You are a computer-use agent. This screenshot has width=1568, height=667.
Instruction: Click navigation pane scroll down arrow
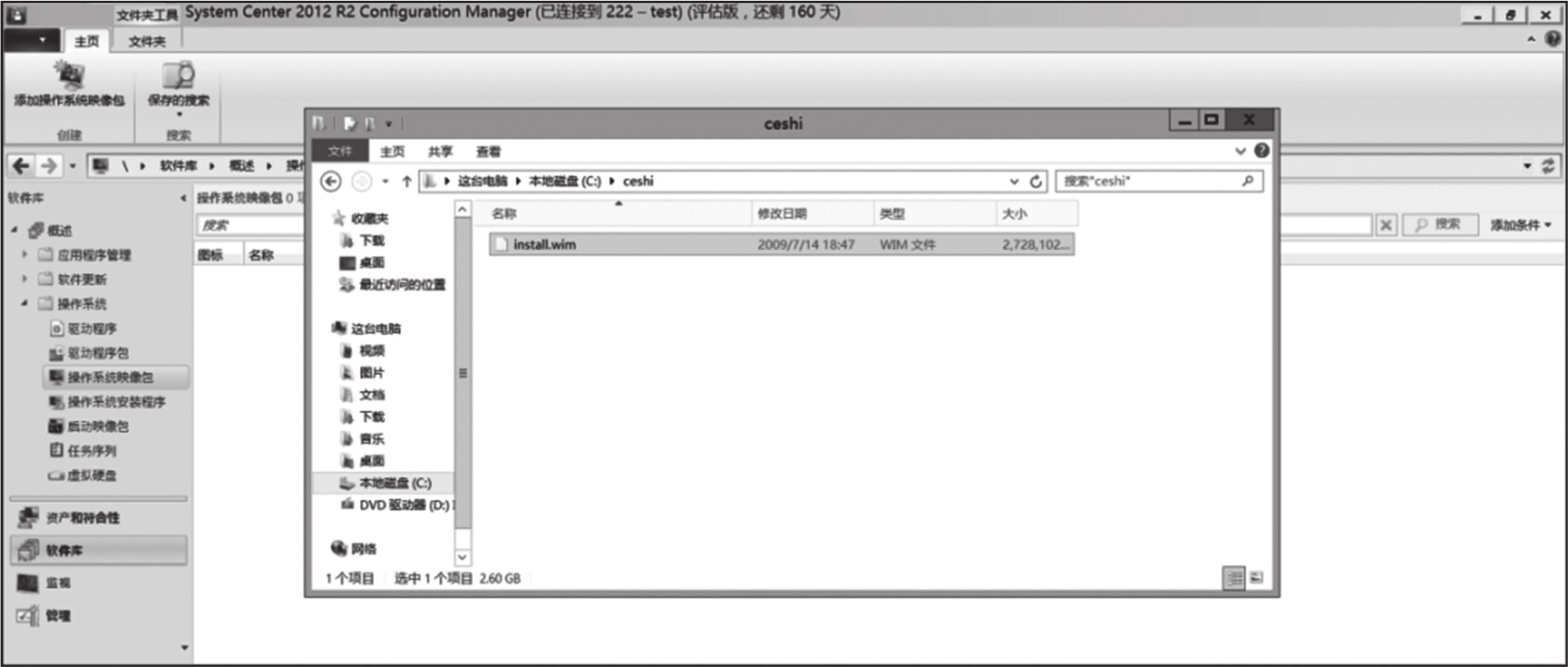point(462,558)
